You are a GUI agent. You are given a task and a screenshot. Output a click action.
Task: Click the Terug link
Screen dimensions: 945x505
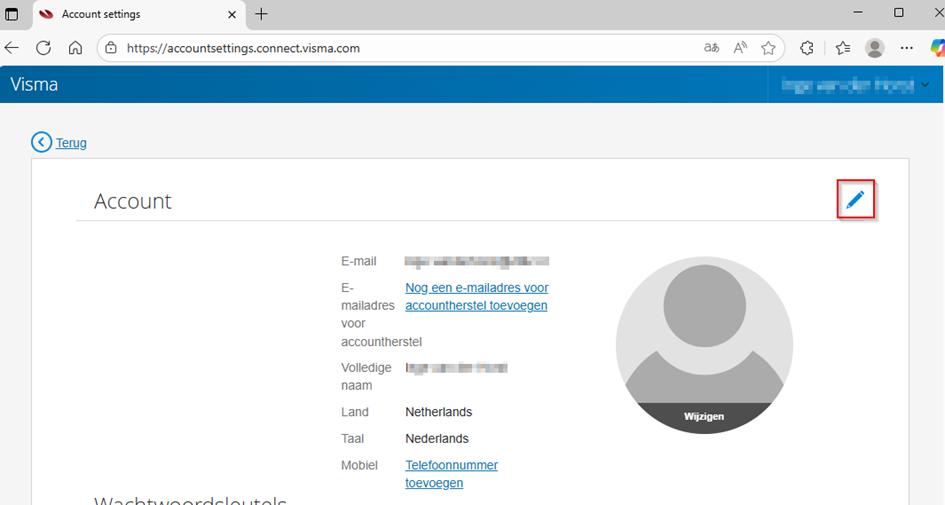click(x=71, y=143)
